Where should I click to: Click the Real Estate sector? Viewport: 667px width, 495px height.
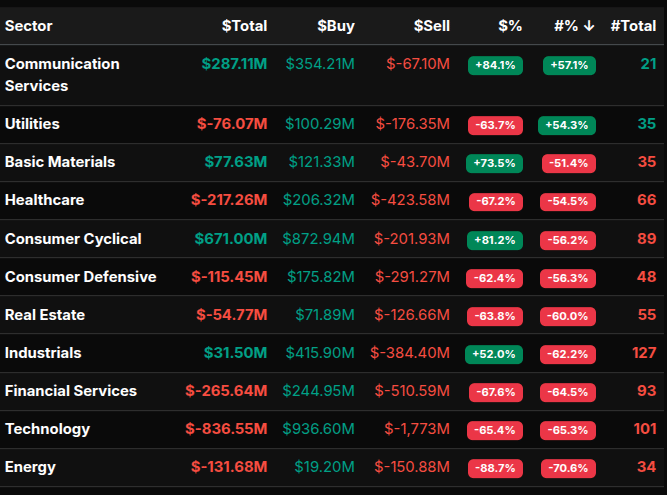(45, 315)
